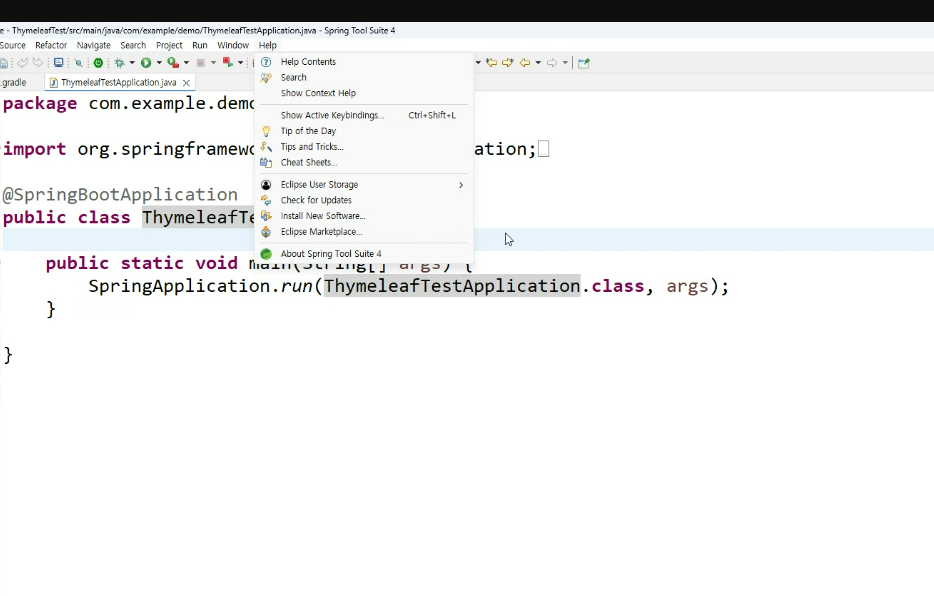Open the Console monitor toolbar icon
The height and width of the screenshot is (596, 934).
click(58, 63)
